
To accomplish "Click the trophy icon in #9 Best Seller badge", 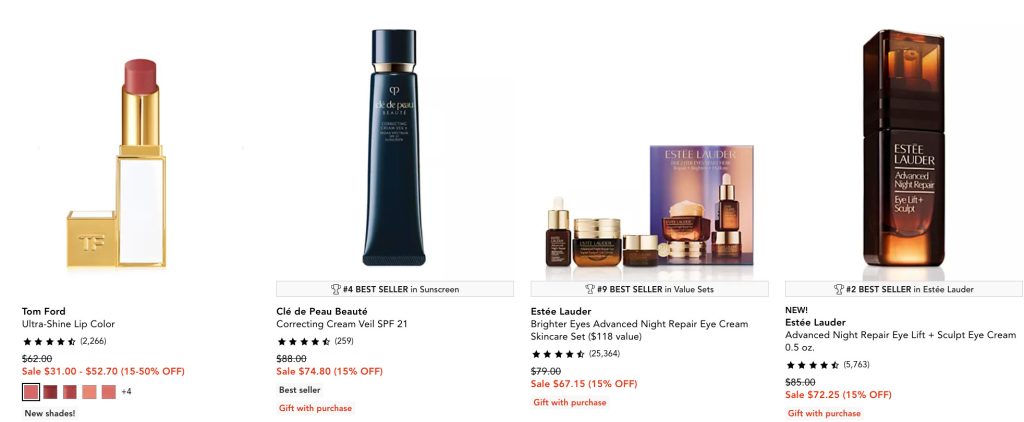I will [x=590, y=289].
